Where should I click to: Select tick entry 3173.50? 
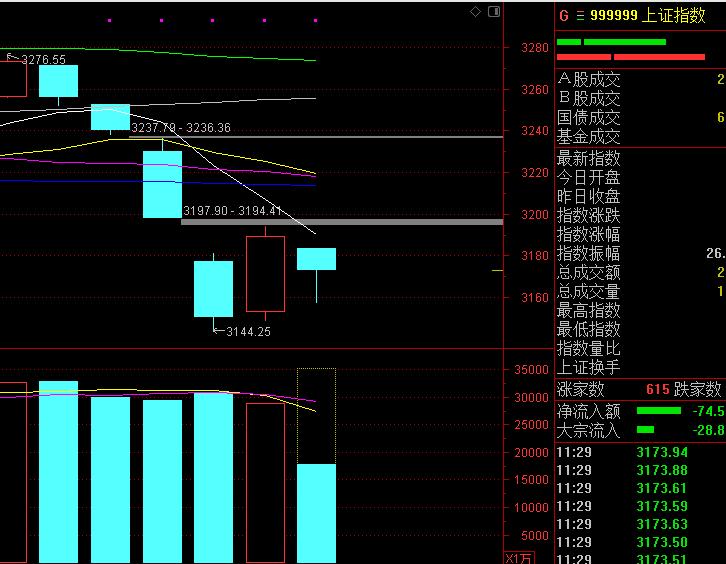pos(662,542)
